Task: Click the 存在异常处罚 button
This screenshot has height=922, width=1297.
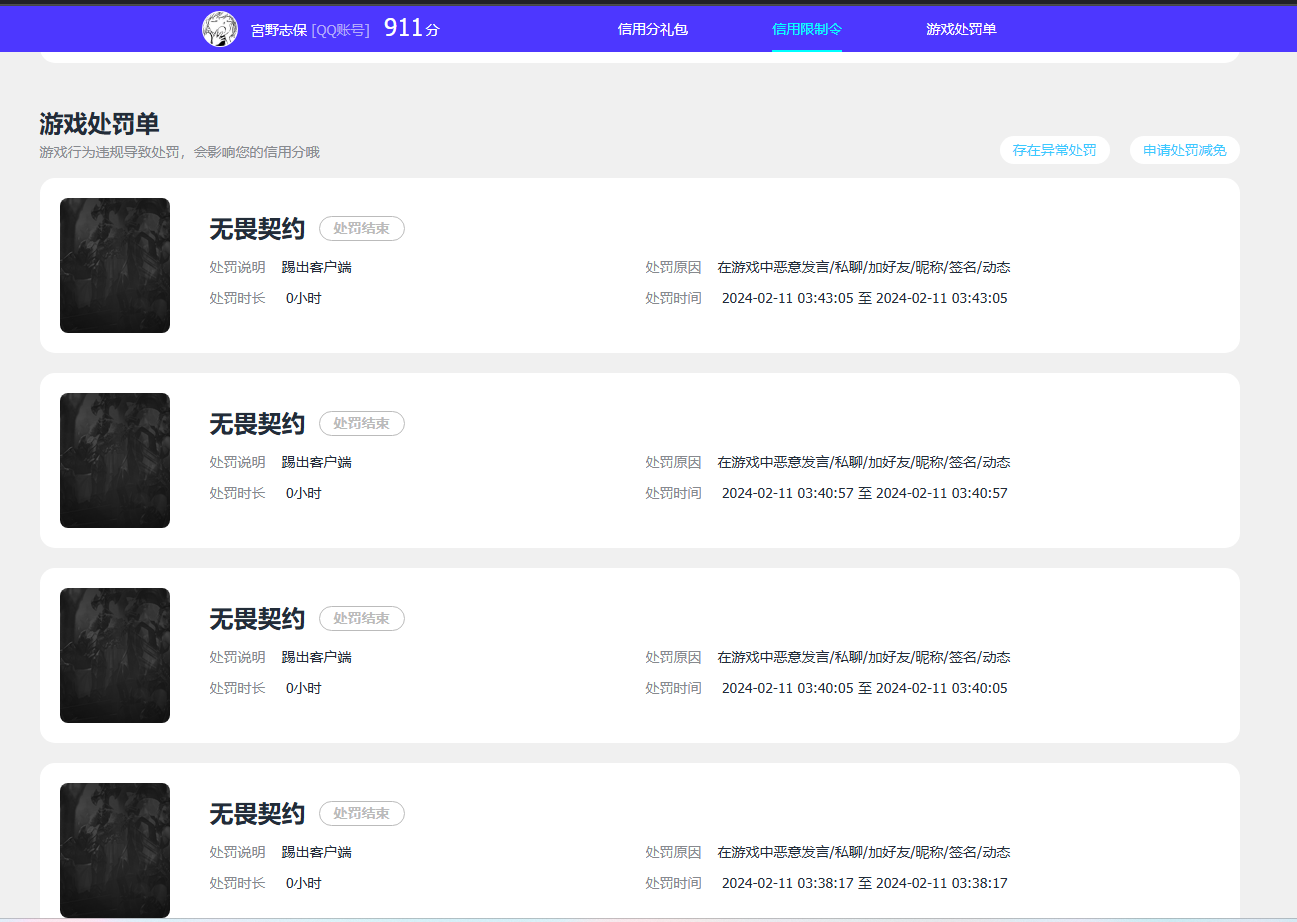Action: (x=1055, y=150)
